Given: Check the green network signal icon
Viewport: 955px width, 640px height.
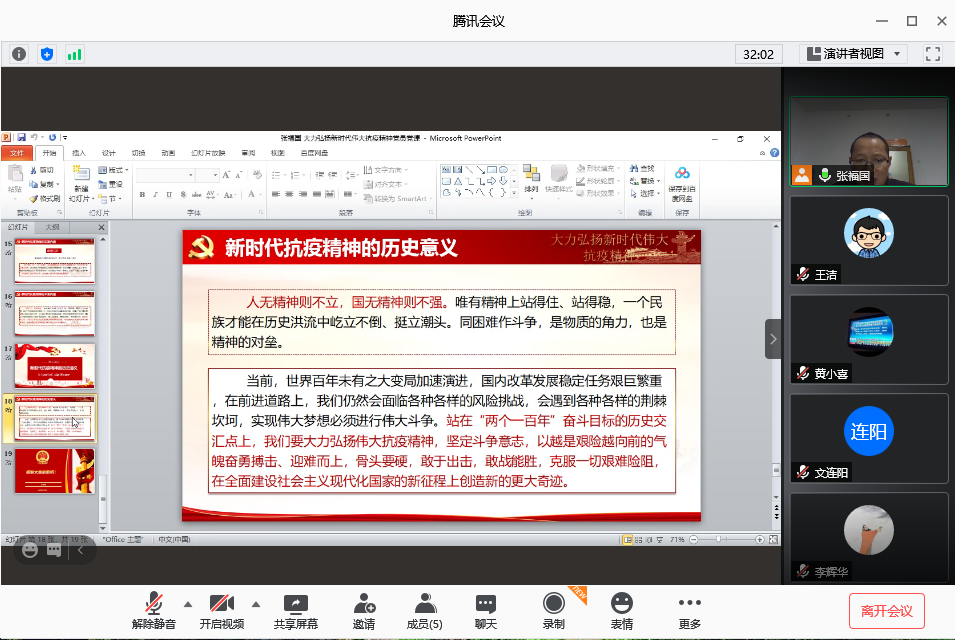Looking at the screenshot, I should pyautogui.click(x=74, y=54).
